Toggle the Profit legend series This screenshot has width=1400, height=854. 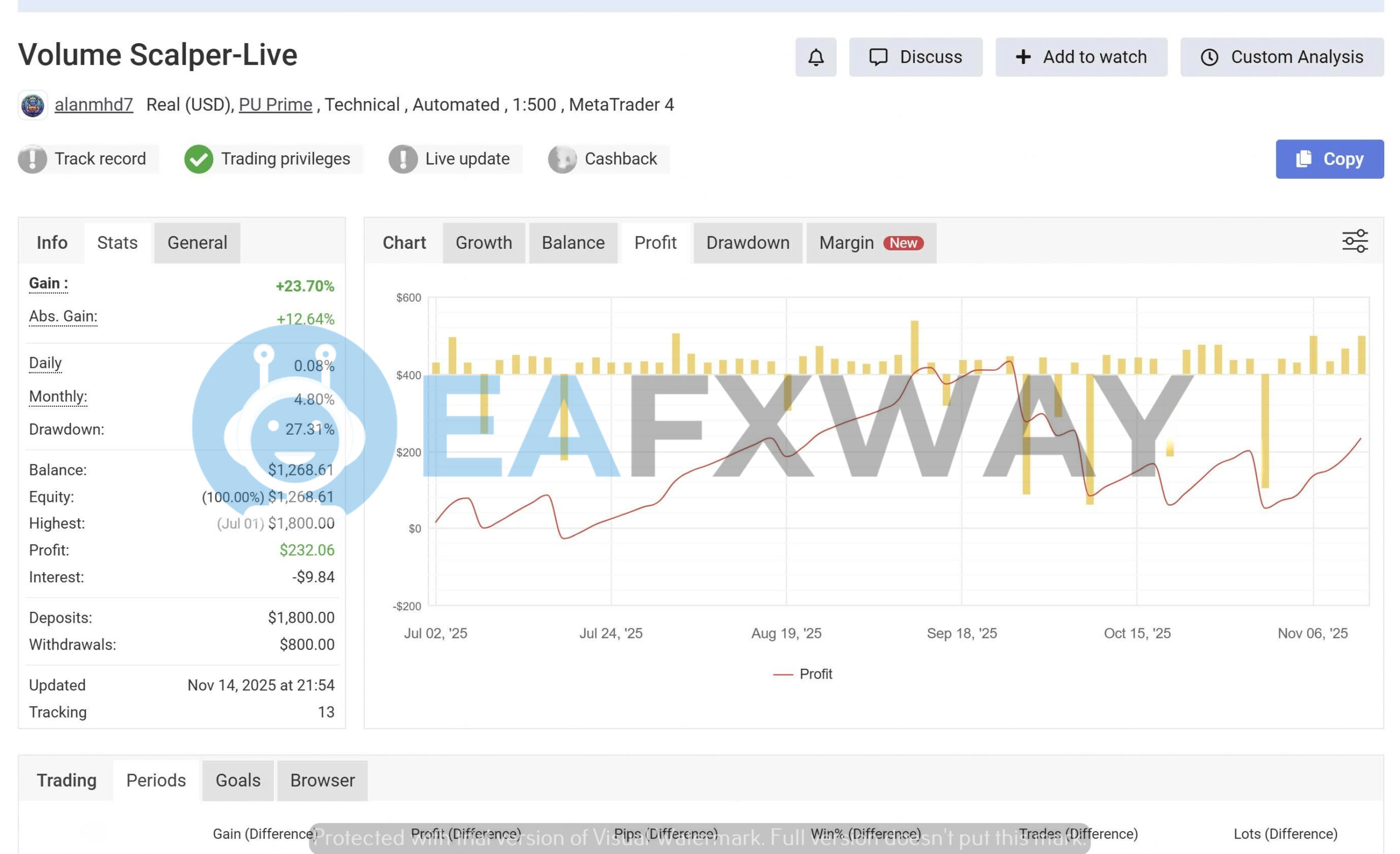click(803, 674)
